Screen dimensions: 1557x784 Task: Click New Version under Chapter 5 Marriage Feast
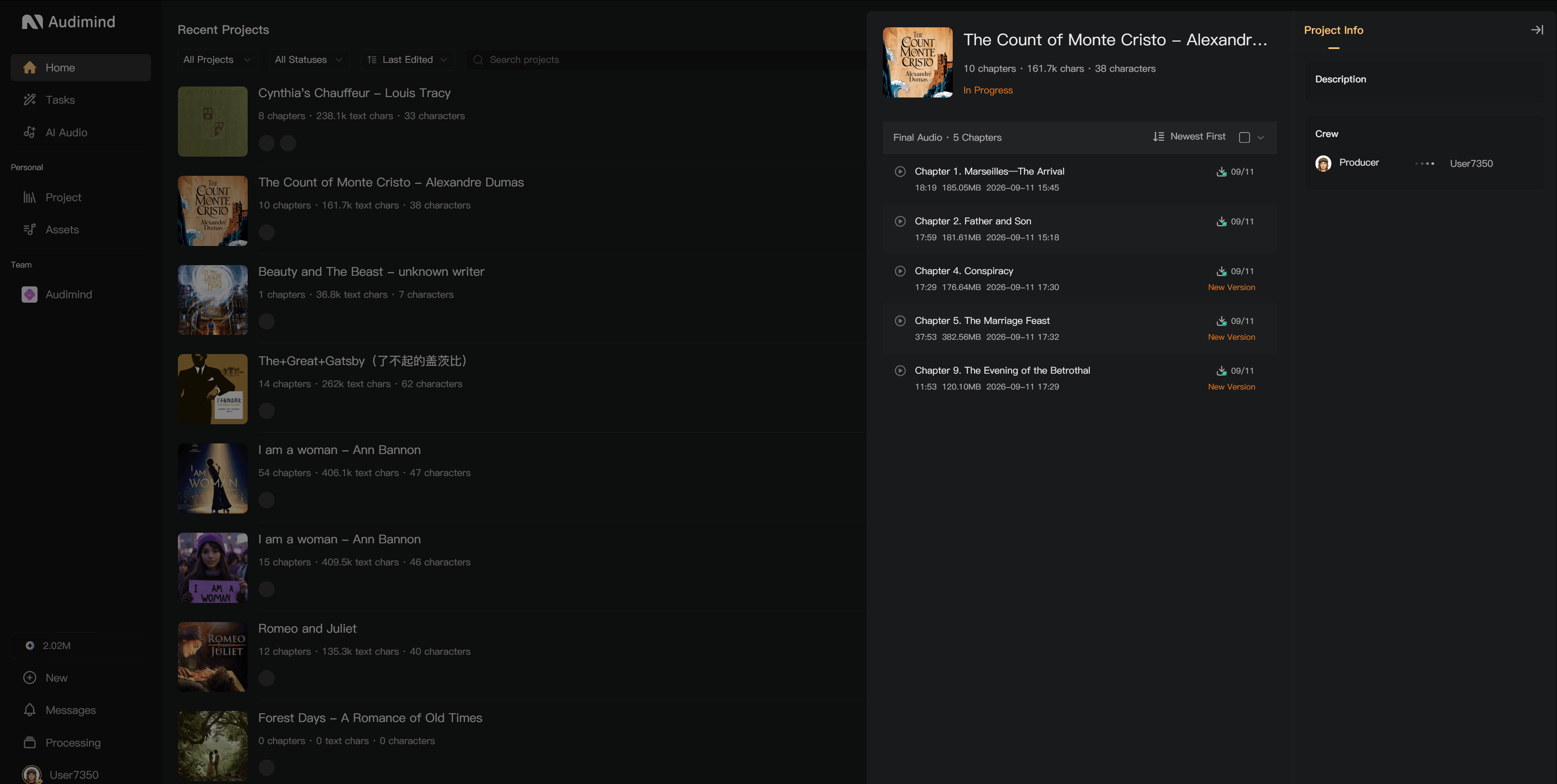1231,337
